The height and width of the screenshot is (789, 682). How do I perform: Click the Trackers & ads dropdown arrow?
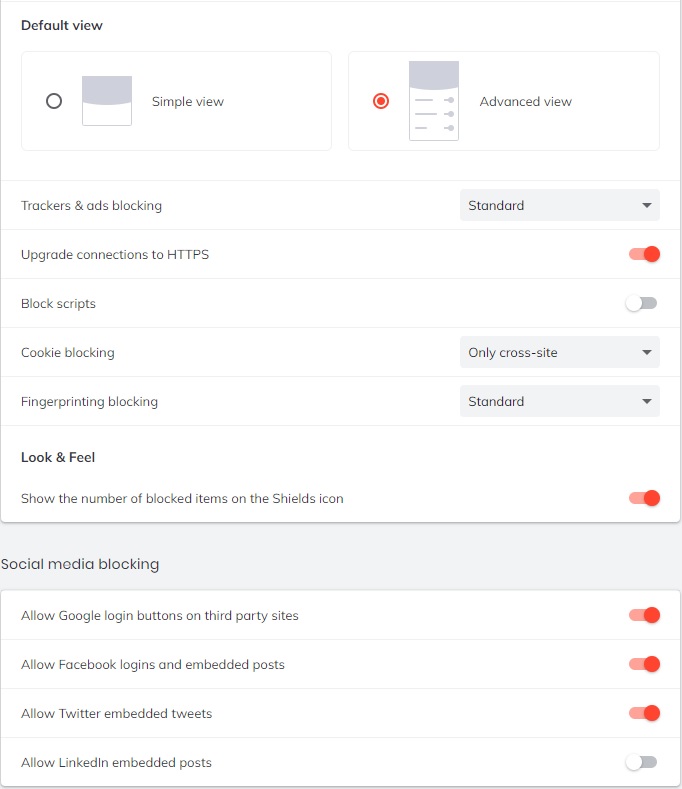pyautogui.click(x=646, y=206)
